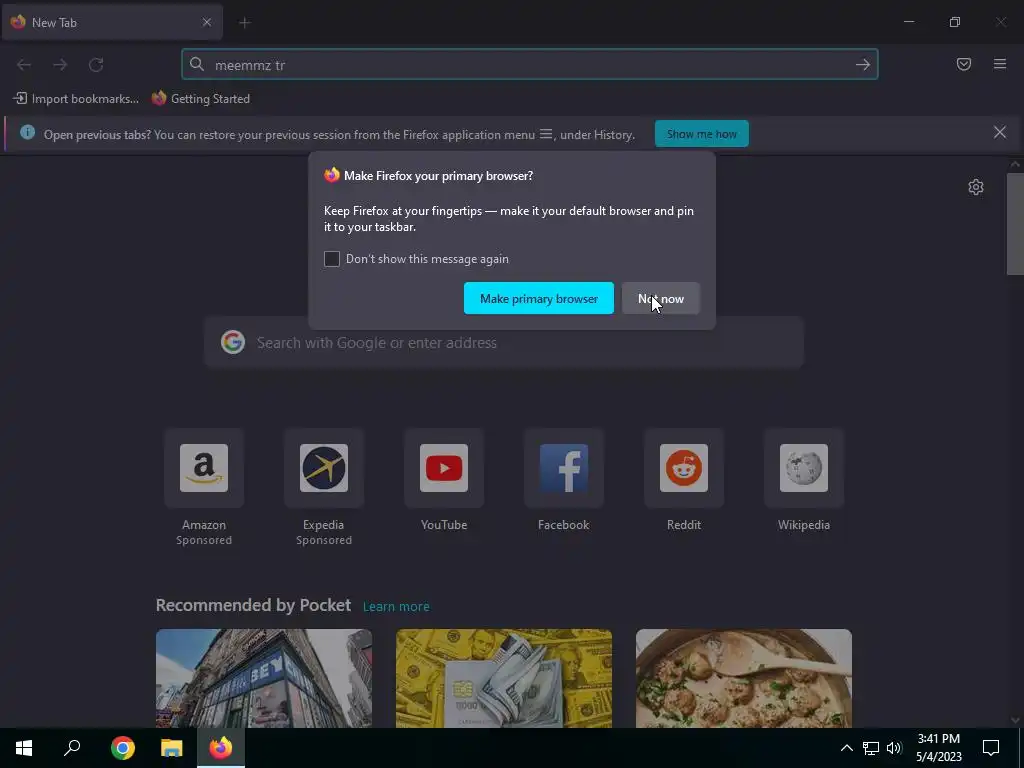Open the Windows notification center
The width and height of the screenshot is (1024, 768).
click(991, 748)
